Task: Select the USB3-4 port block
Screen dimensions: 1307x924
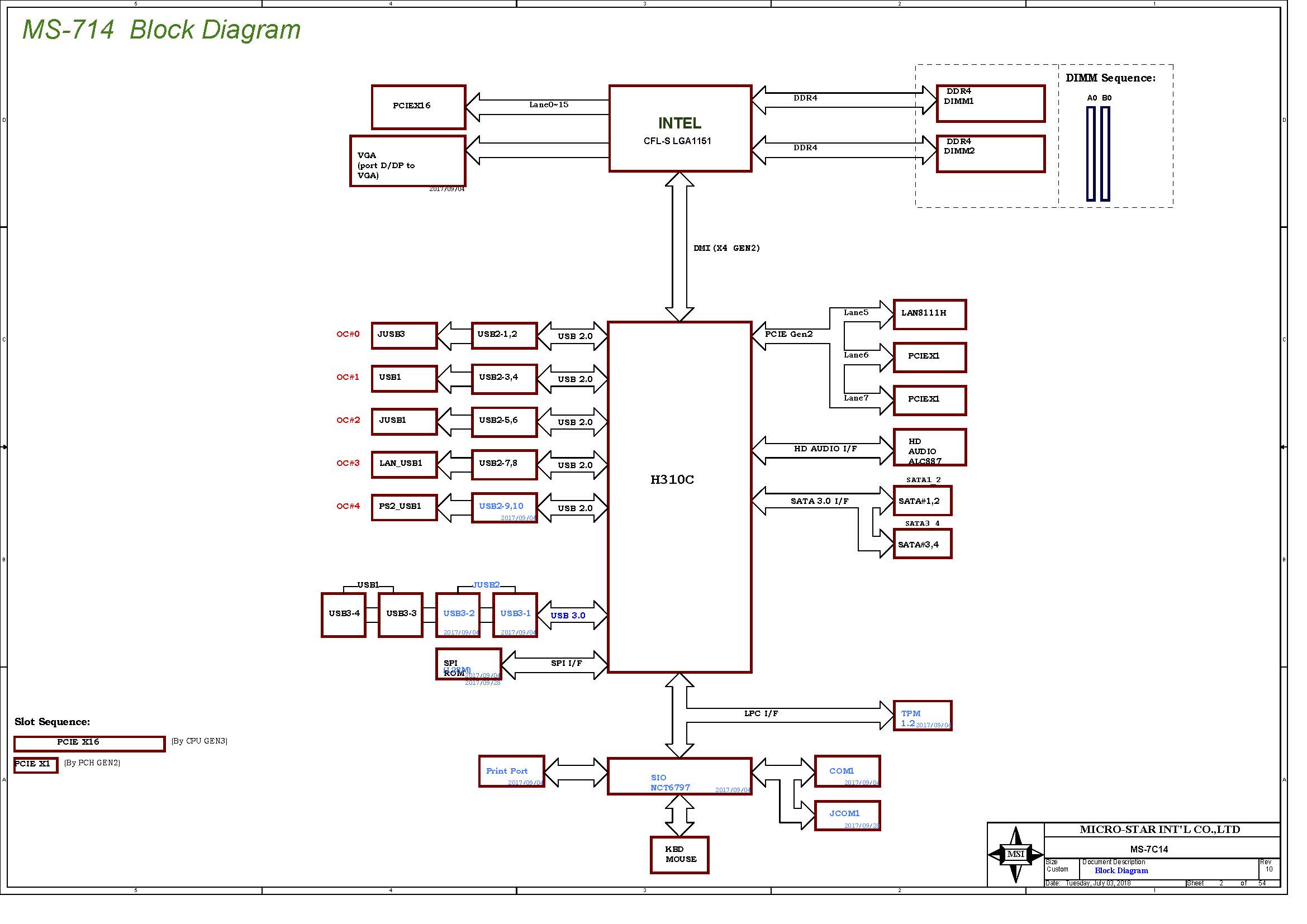Action: 343,615
